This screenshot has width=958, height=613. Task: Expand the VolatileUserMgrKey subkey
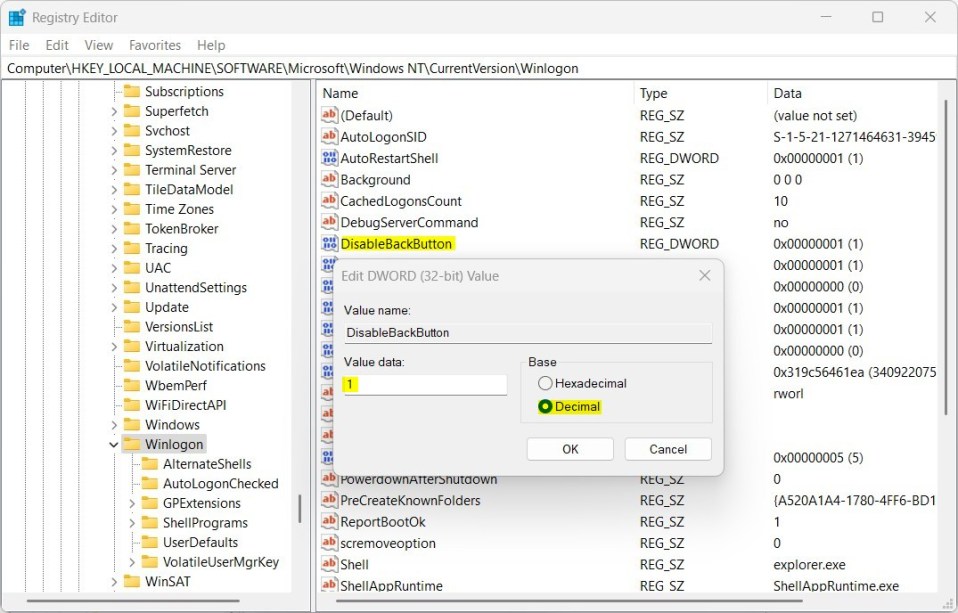[132, 562]
